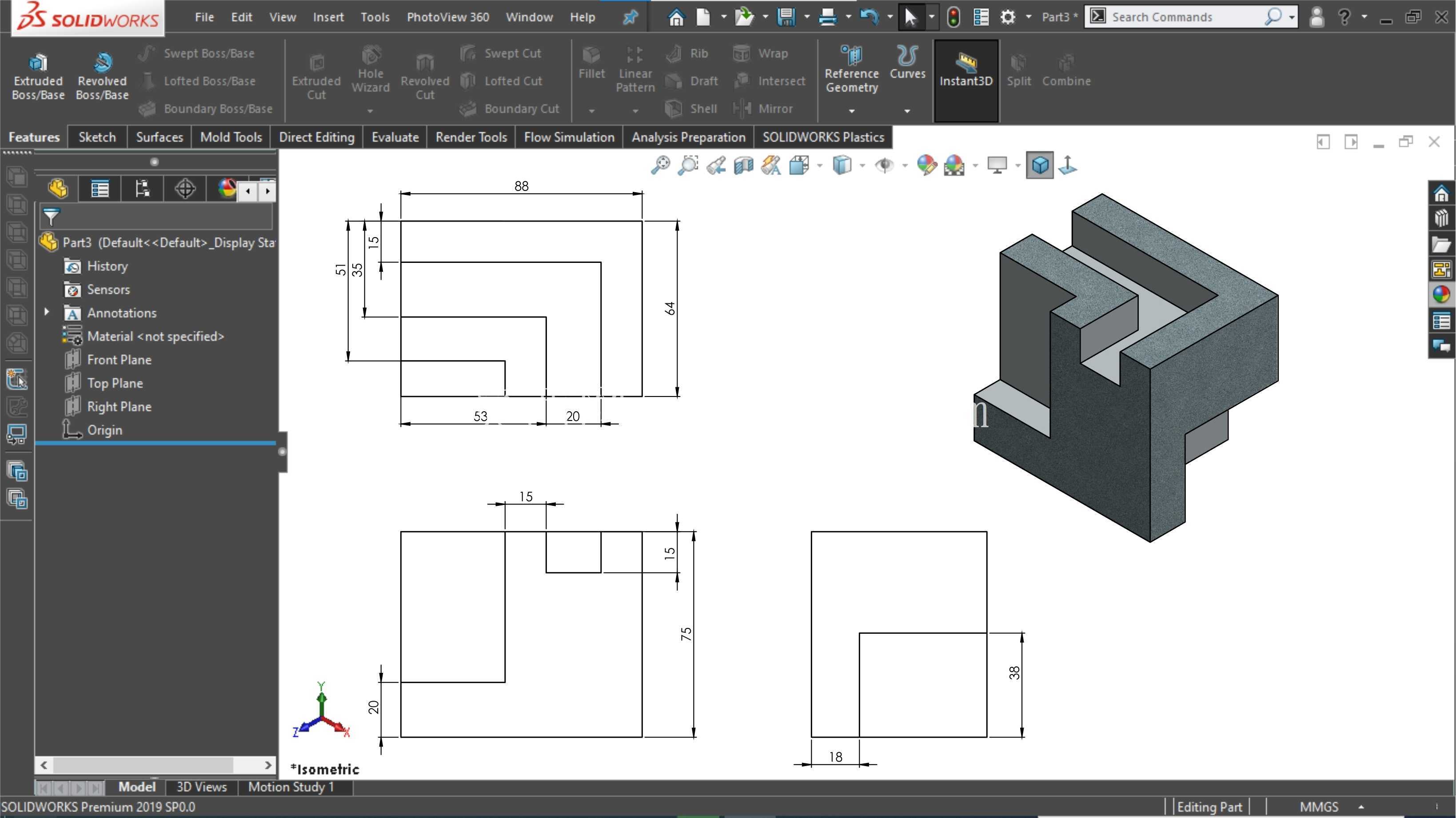The width and height of the screenshot is (1456, 818).
Task: Open the unit system MMGS dropdown
Action: (x=1361, y=807)
